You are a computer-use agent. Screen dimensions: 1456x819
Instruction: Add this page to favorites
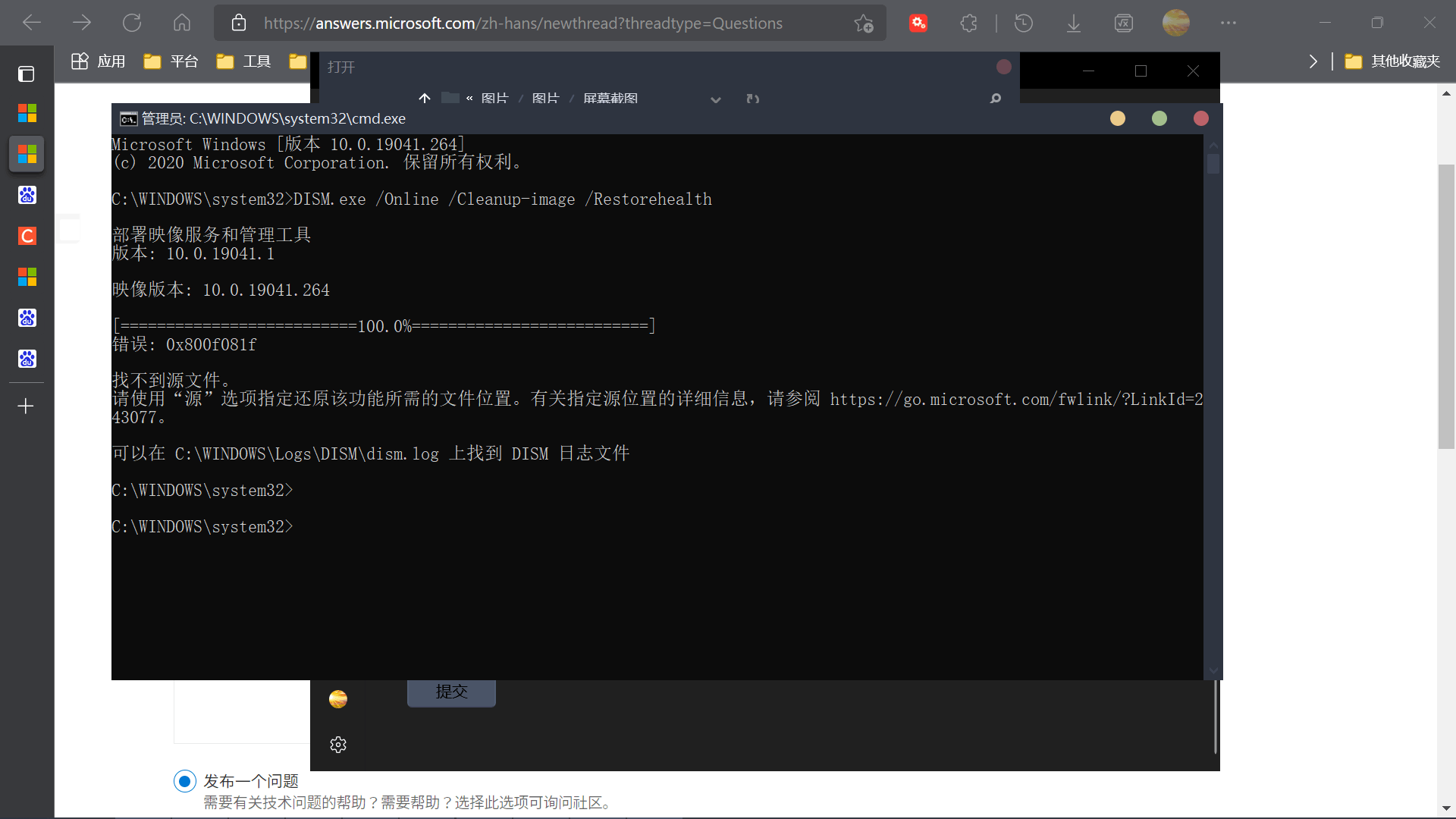click(x=864, y=24)
